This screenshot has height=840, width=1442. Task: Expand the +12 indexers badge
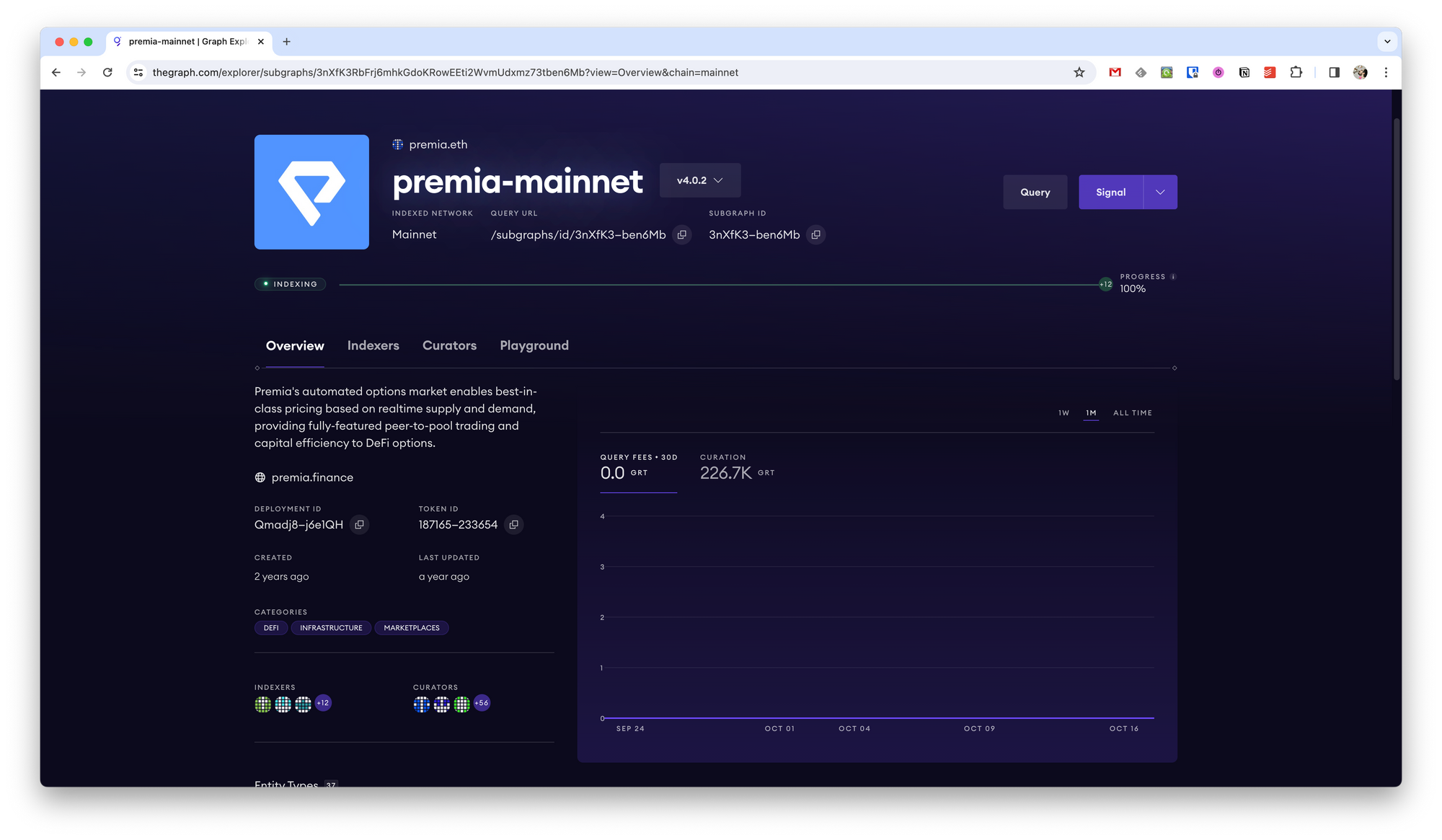(x=323, y=703)
